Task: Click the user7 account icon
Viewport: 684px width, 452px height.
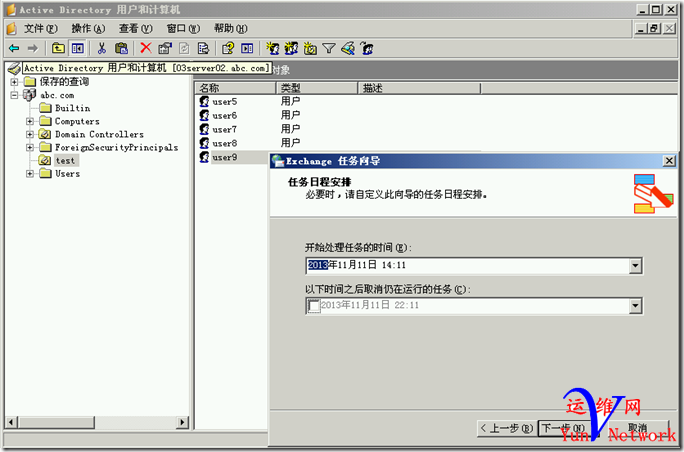Action: pyautogui.click(x=204, y=130)
